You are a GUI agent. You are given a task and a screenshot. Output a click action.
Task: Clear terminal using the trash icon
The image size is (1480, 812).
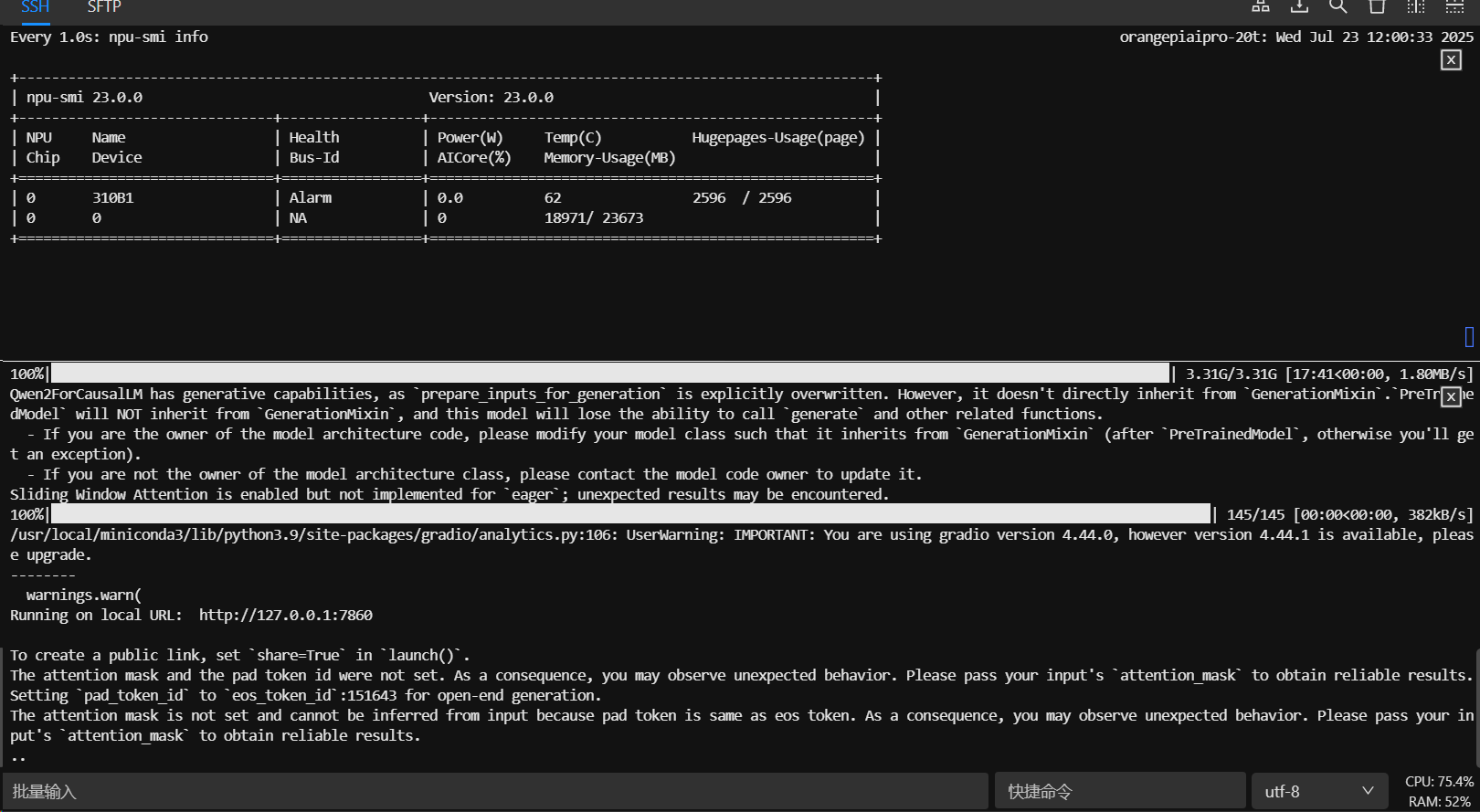click(x=1377, y=6)
